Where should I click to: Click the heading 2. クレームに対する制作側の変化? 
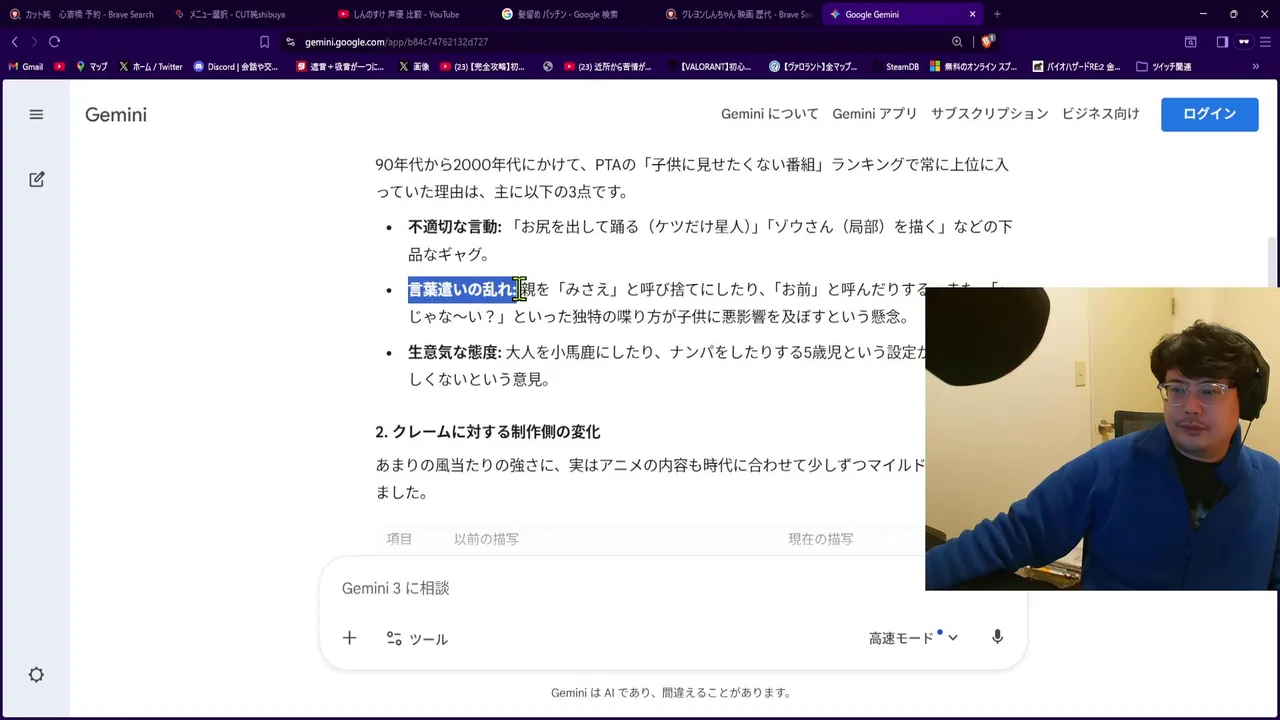pos(487,432)
